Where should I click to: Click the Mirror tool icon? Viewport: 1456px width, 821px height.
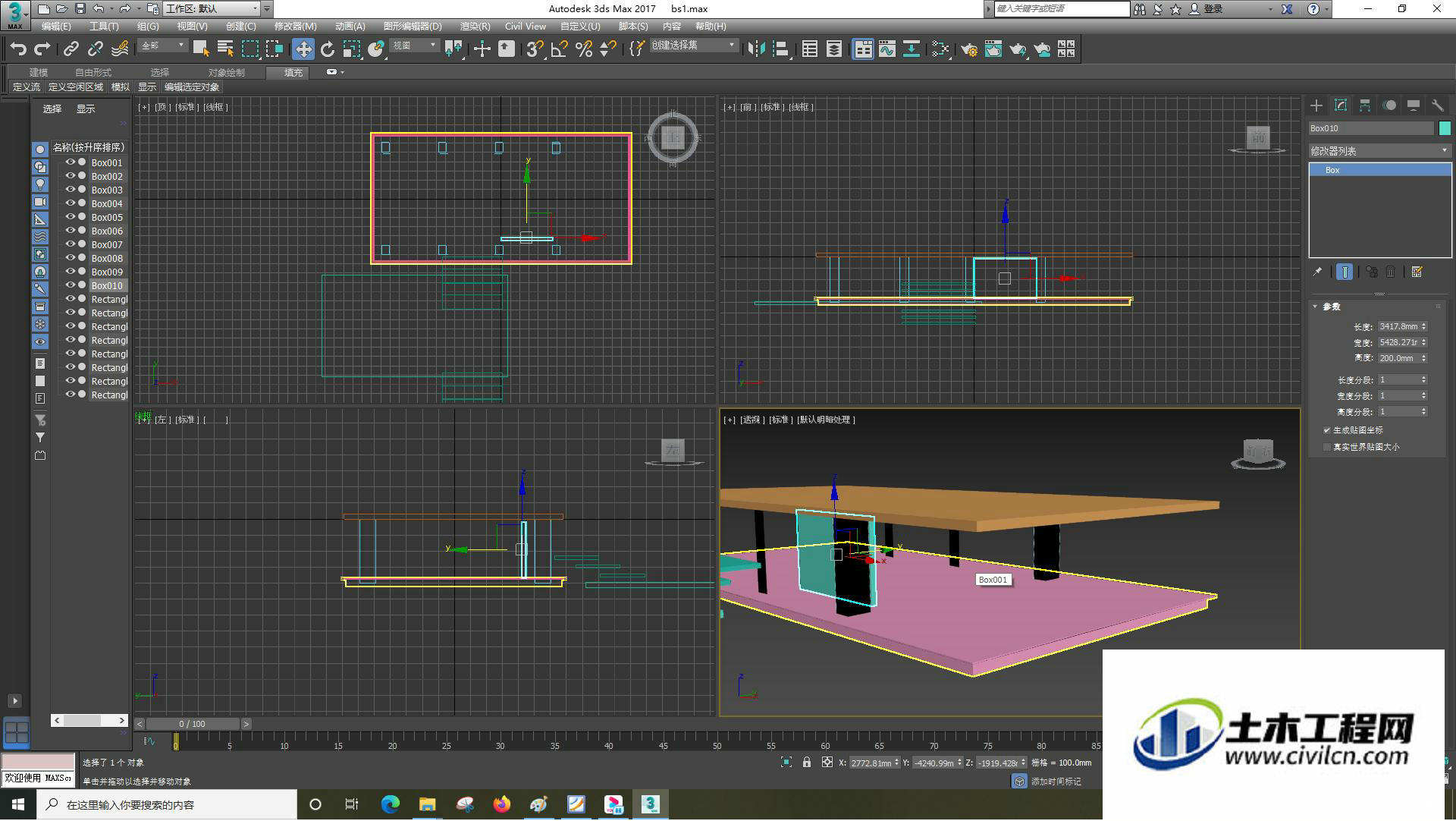[756, 49]
